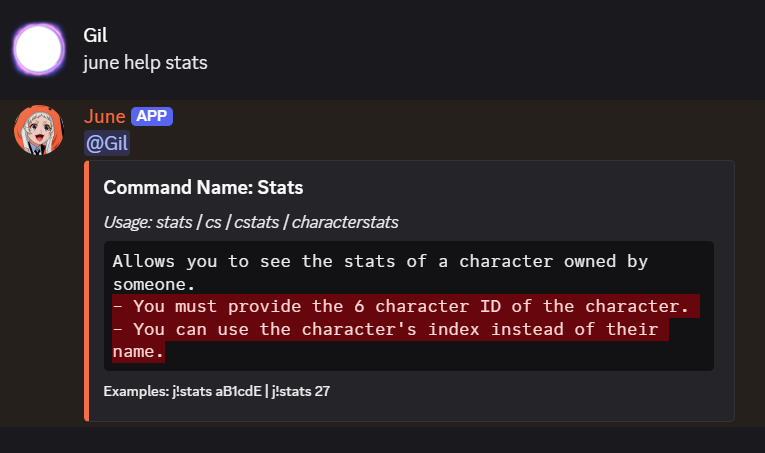Click the June bot username
The image size is (765, 453).
(x=105, y=116)
